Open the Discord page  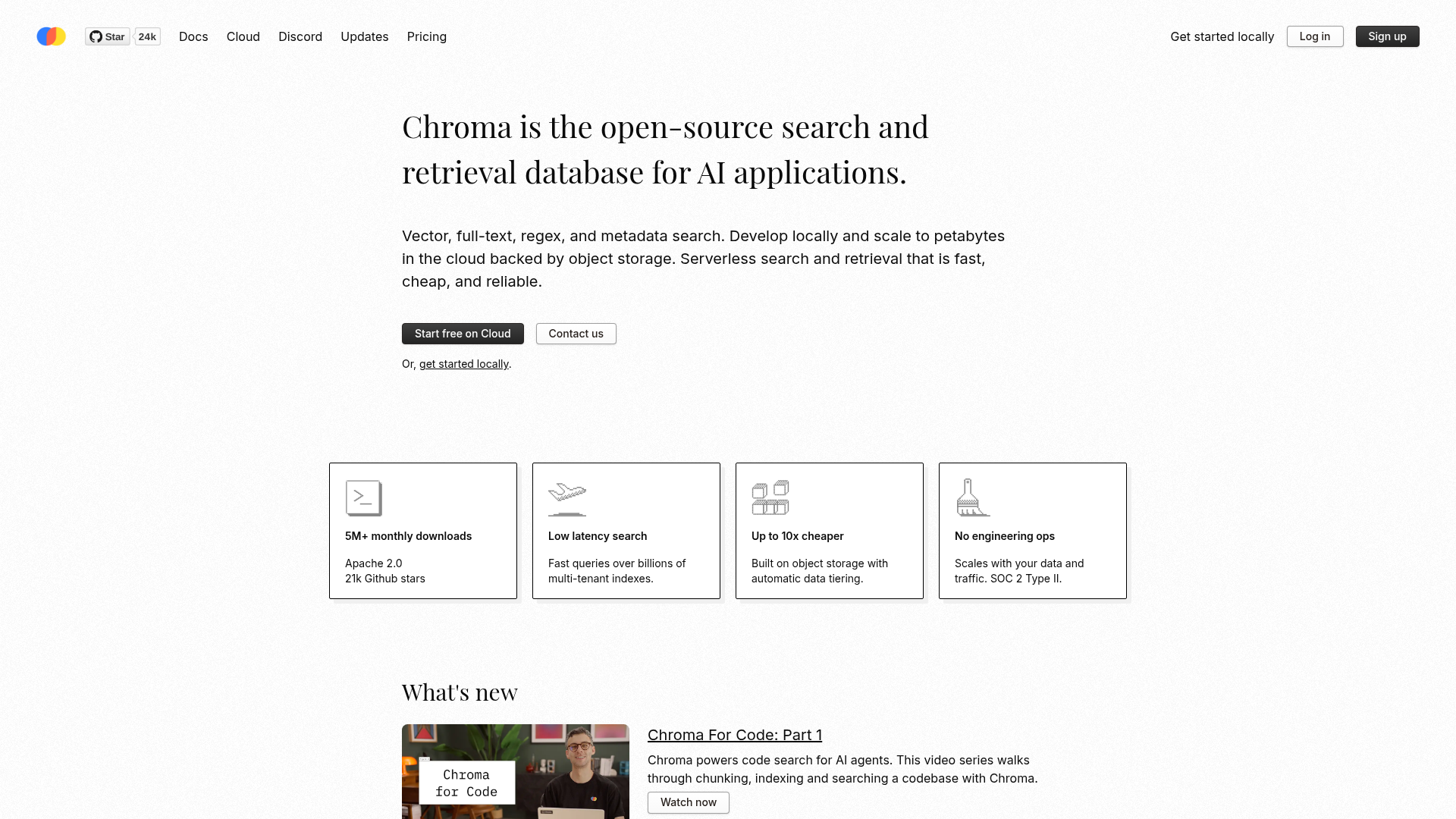pos(300,36)
